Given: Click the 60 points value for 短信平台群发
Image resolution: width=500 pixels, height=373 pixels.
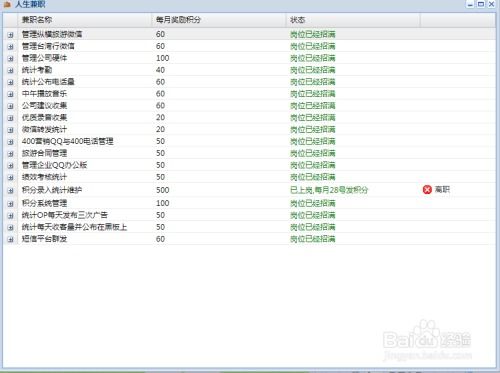Looking at the screenshot, I should [x=160, y=239].
